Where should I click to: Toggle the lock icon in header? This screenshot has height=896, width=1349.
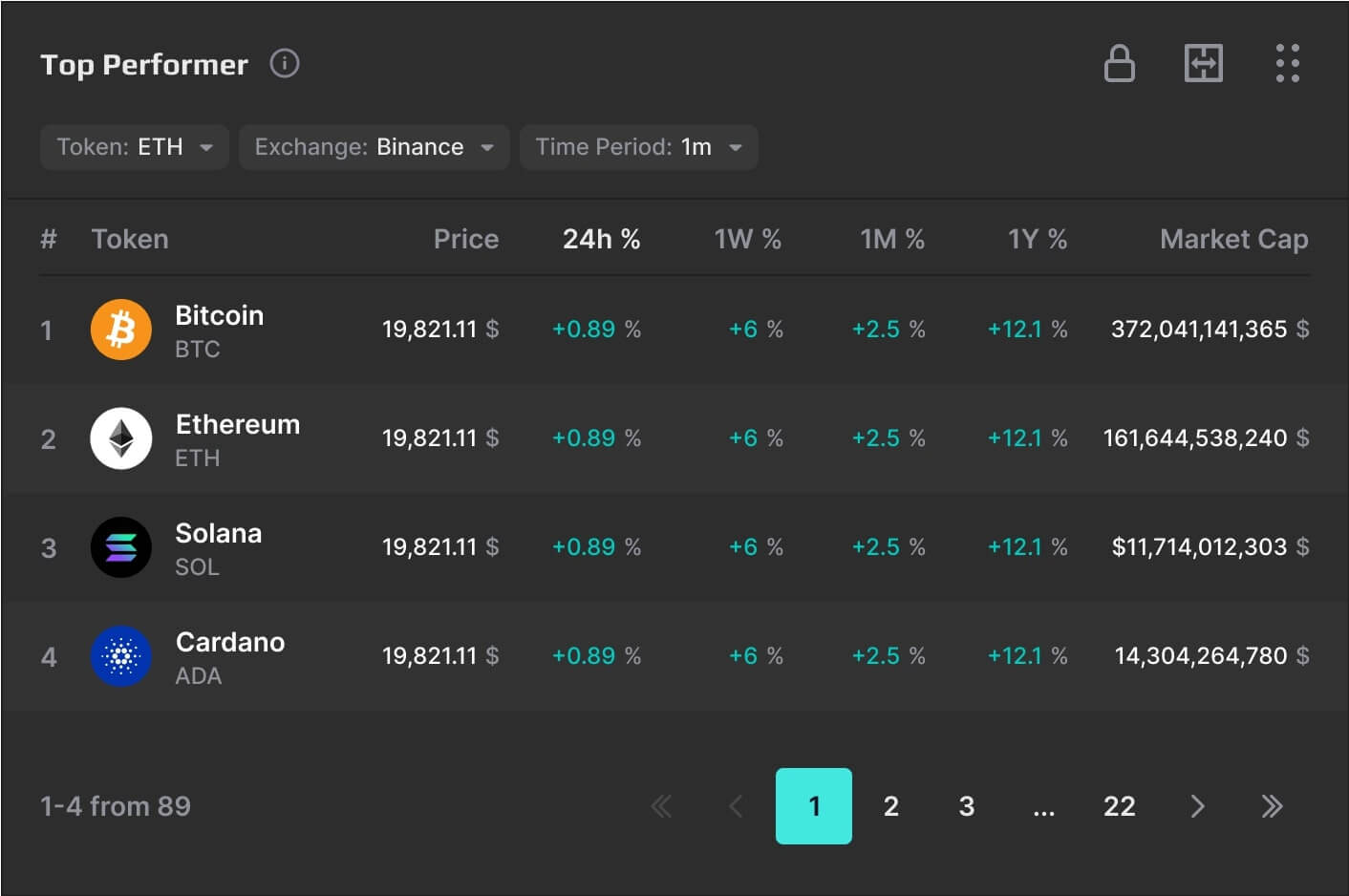[1119, 64]
